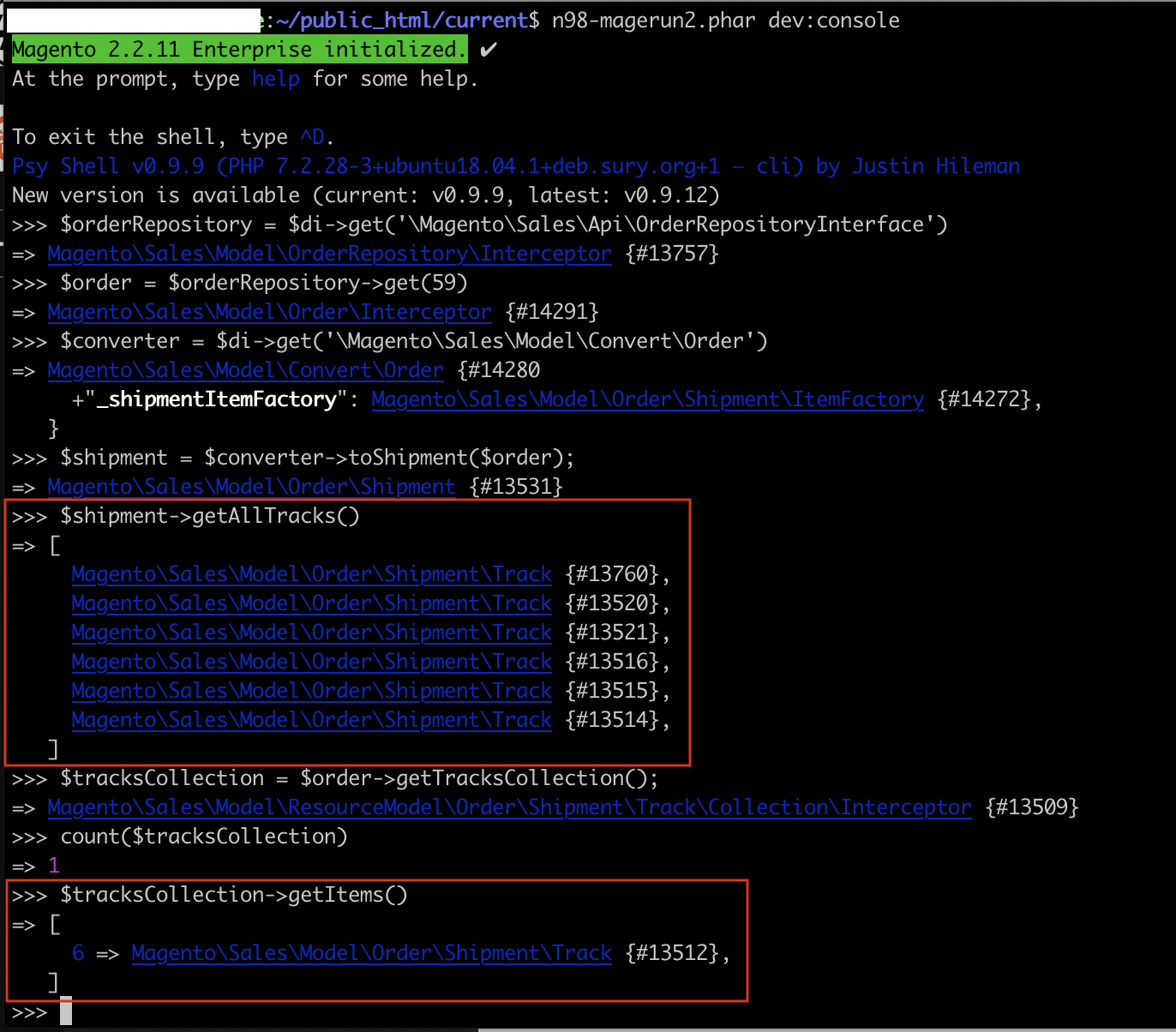Click the Shipment\Track link with id #13516

(x=312, y=662)
